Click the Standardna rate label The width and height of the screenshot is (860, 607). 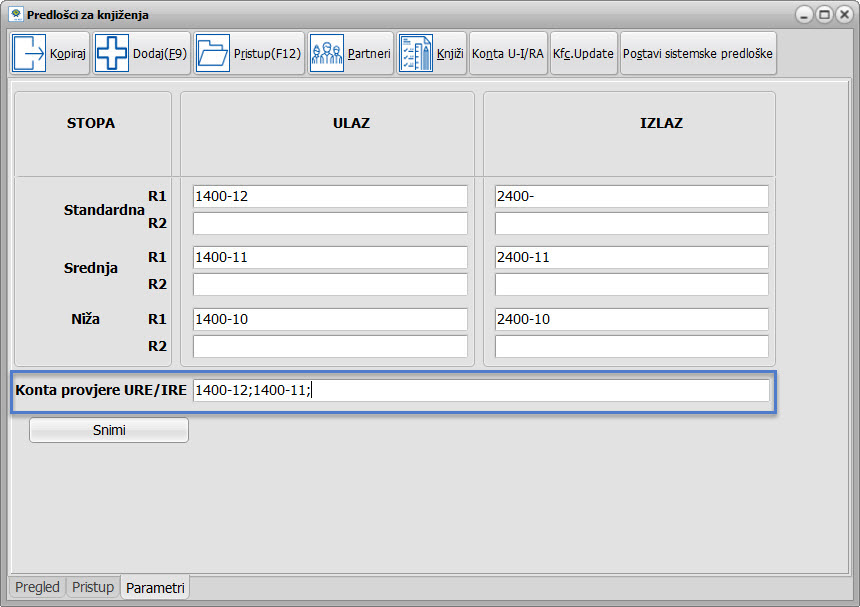pos(104,210)
